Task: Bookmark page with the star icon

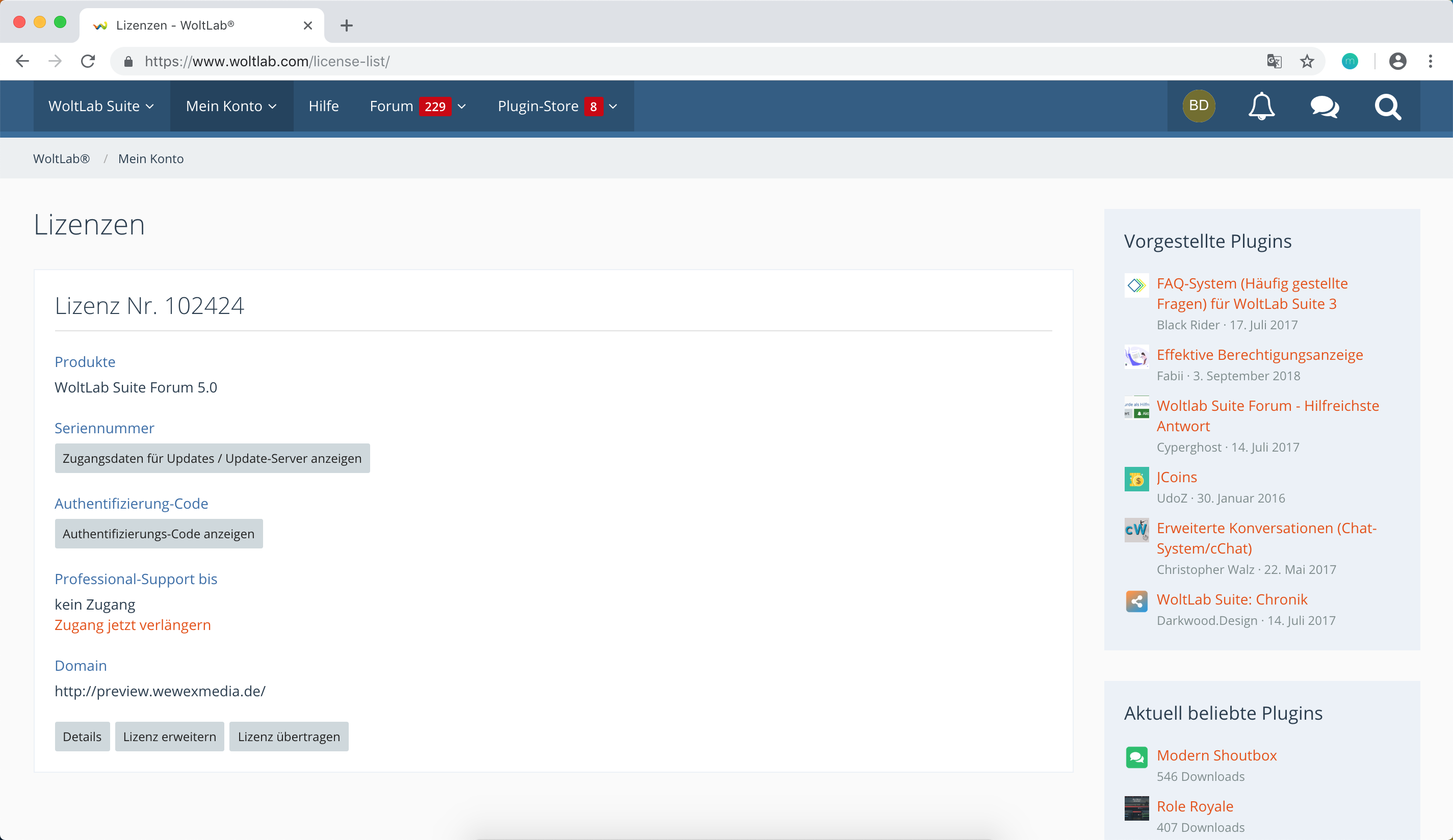Action: point(1307,61)
